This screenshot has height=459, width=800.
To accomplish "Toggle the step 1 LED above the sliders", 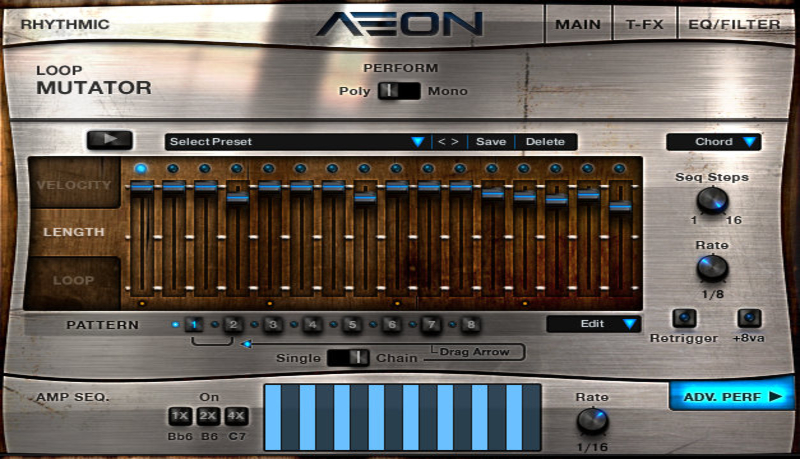I will 141,168.
